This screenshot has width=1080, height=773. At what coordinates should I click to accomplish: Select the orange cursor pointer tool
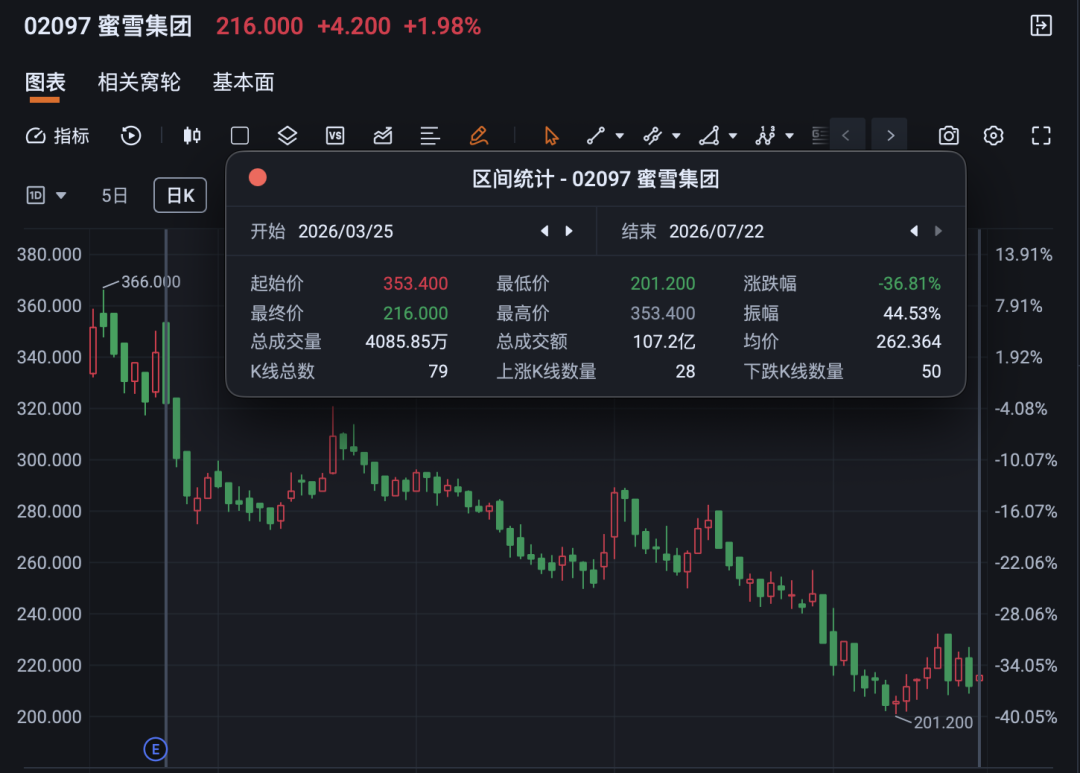(x=551, y=136)
